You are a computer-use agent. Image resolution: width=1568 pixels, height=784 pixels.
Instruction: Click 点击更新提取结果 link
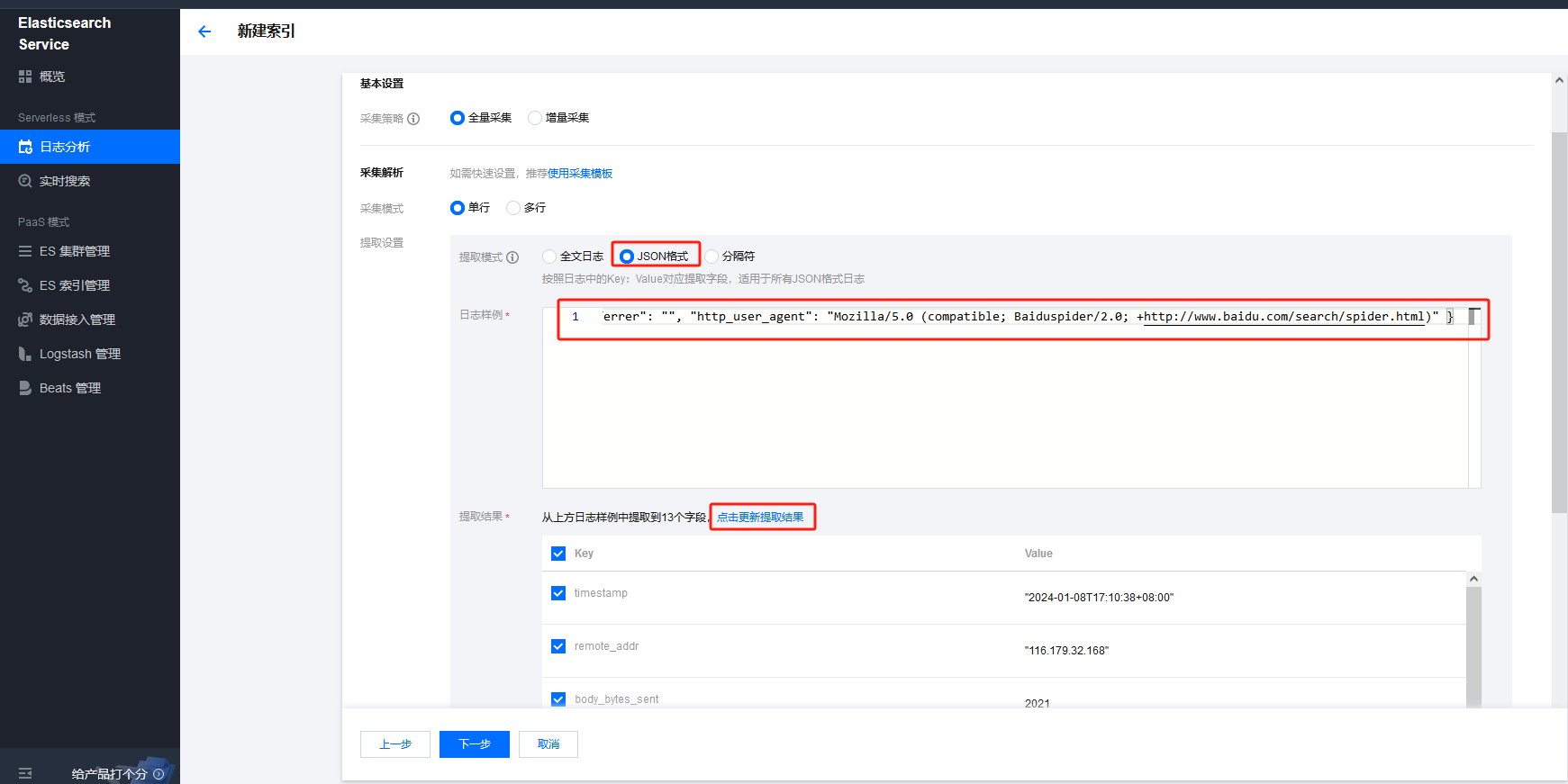[760, 518]
